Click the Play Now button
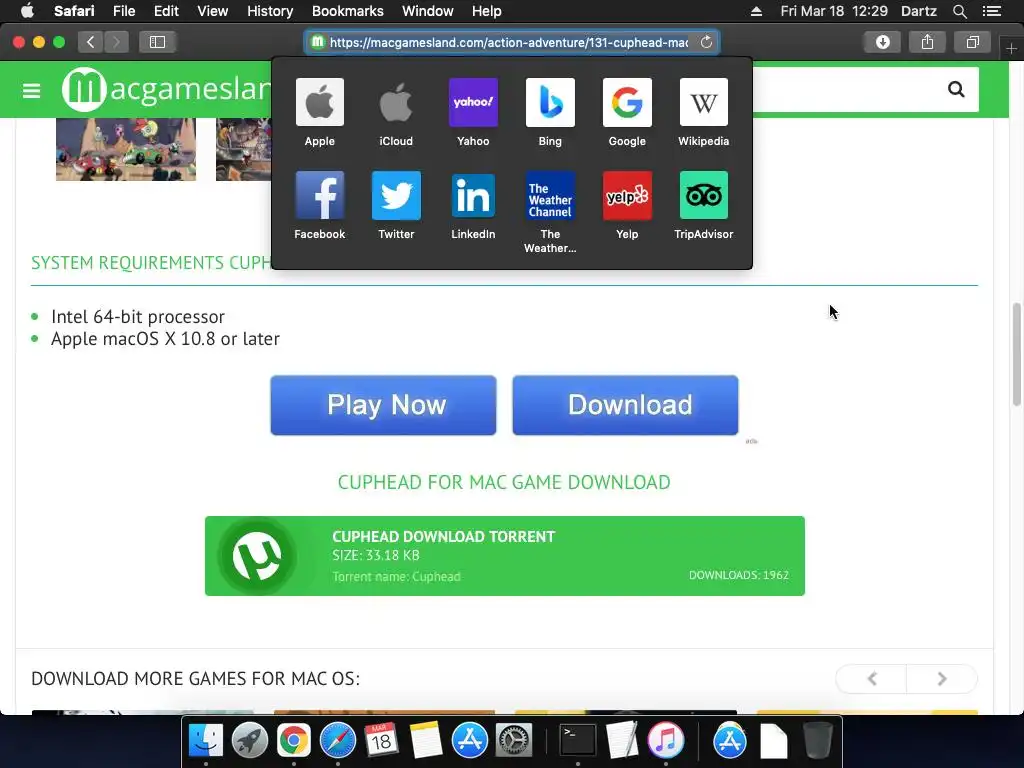 pos(383,405)
